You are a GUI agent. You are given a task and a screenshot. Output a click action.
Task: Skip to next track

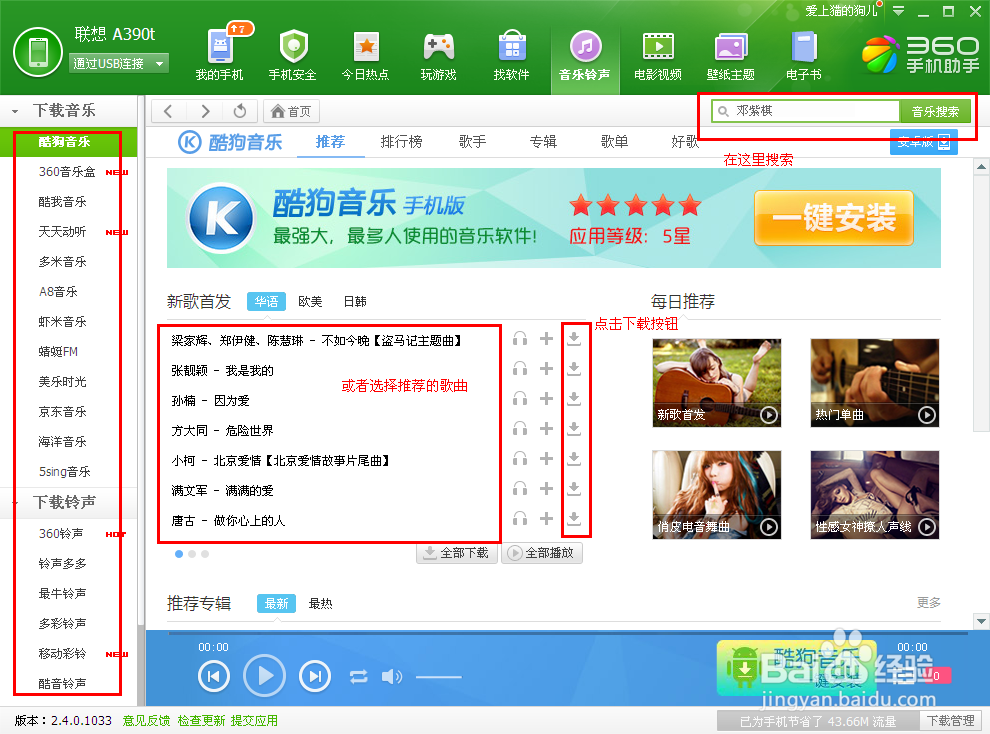tap(314, 677)
